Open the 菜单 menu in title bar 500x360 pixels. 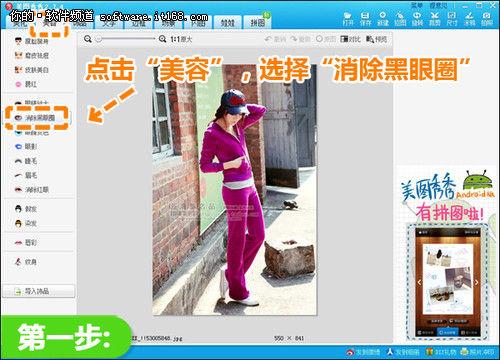tap(416, 5)
